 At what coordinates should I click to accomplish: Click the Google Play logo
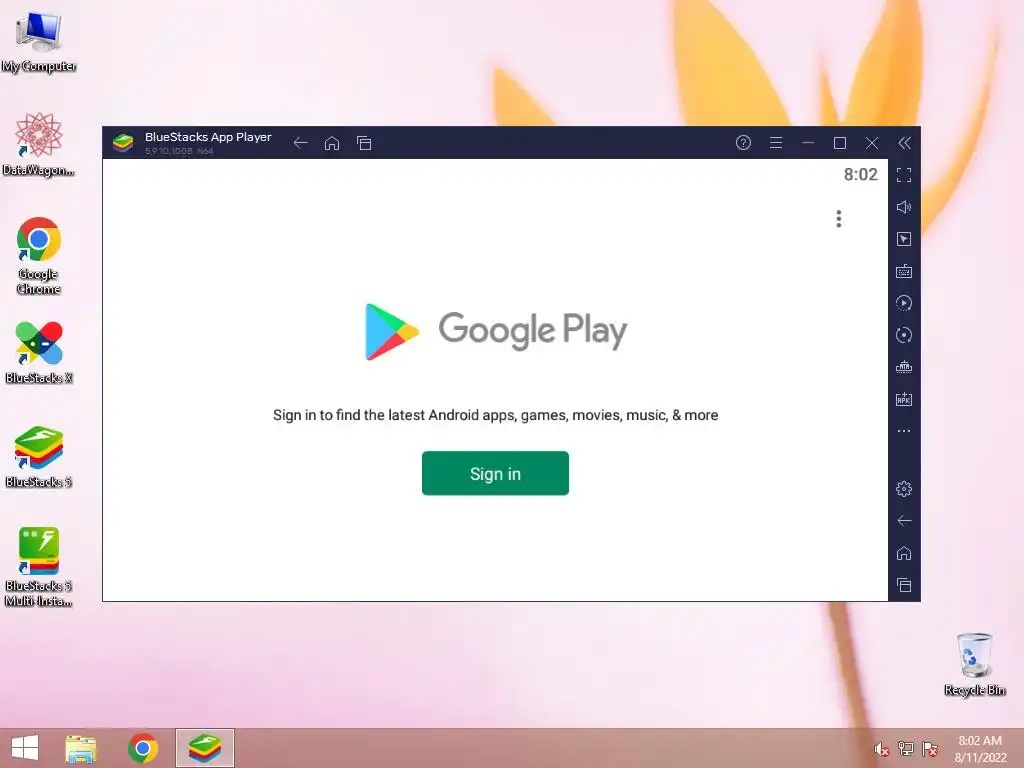click(496, 331)
